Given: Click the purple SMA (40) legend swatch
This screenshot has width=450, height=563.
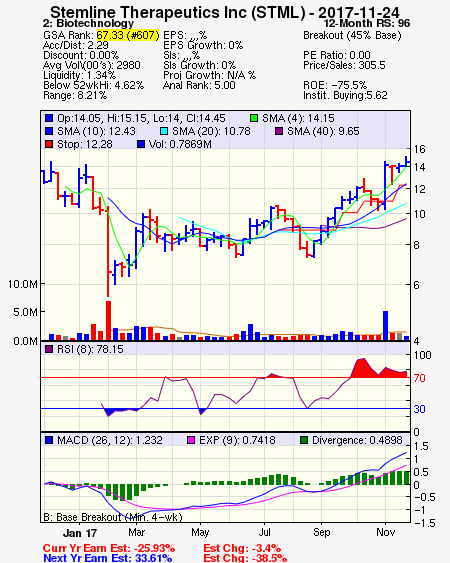Looking at the screenshot, I should pos(279,131).
